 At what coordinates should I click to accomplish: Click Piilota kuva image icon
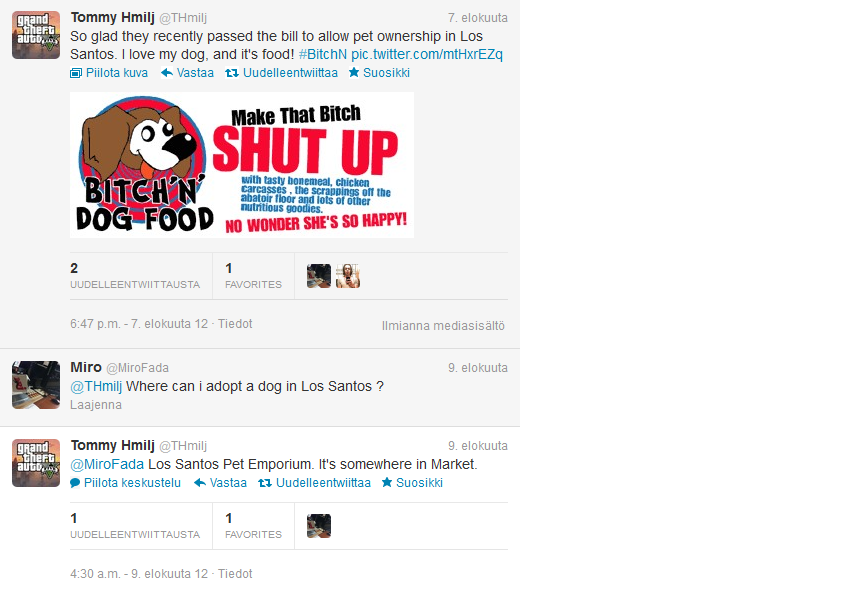[x=76, y=73]
